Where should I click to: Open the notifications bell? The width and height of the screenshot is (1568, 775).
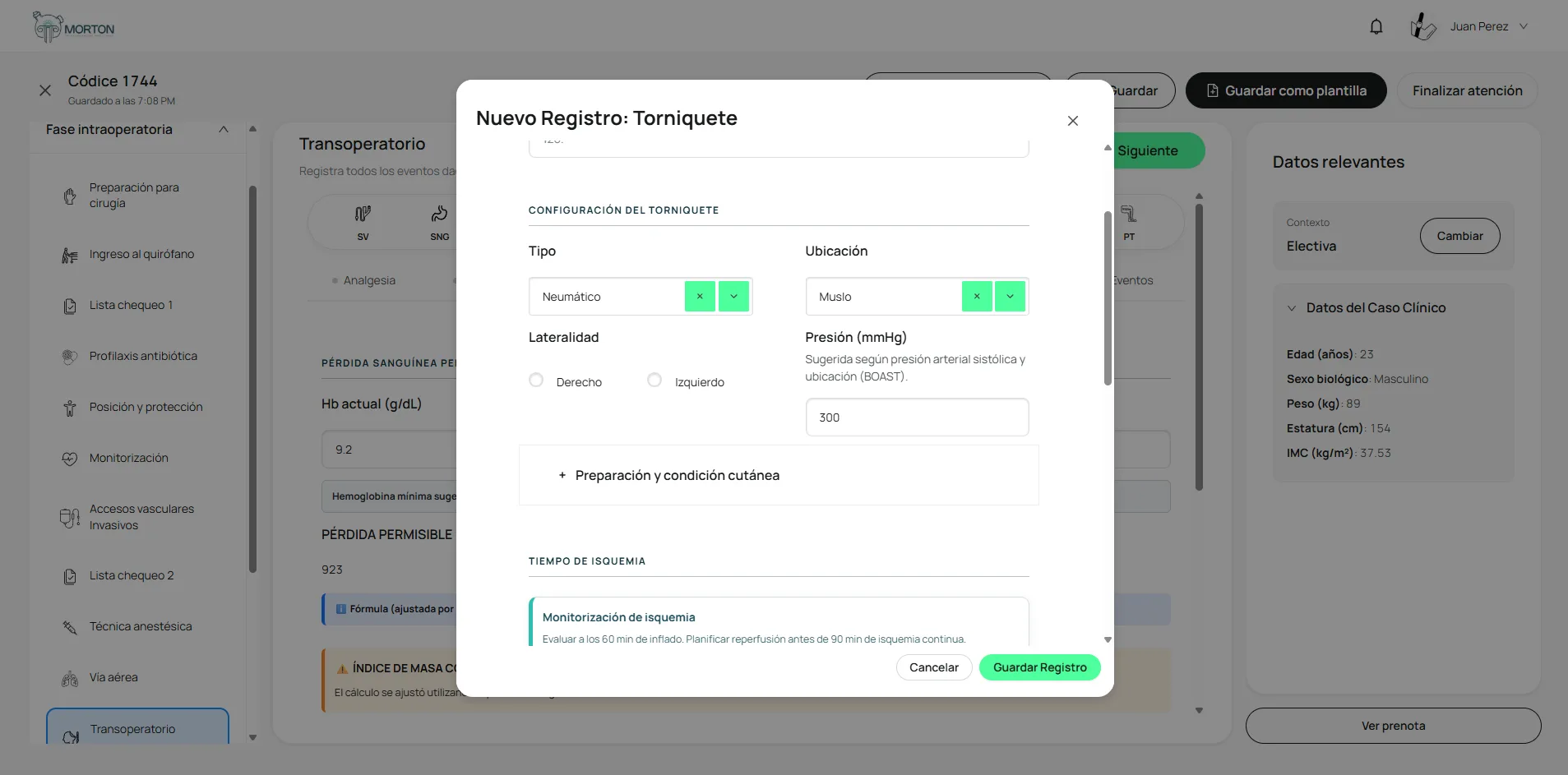[1376, 26]
